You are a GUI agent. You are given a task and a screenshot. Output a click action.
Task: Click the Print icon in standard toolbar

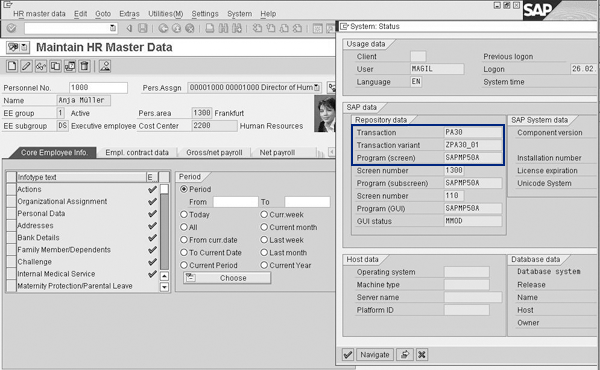(x=210, y=28)
